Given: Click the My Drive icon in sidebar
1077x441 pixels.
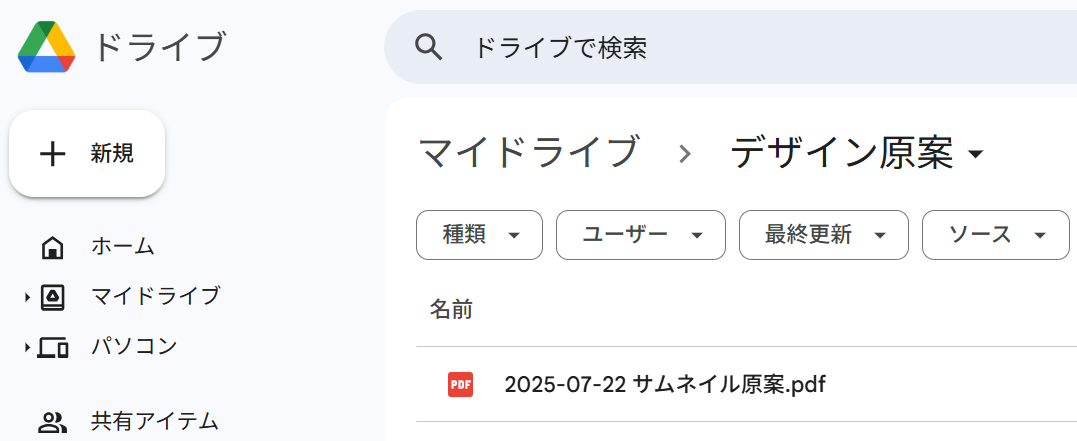Looking at the screenshot, I should [52, 296].
